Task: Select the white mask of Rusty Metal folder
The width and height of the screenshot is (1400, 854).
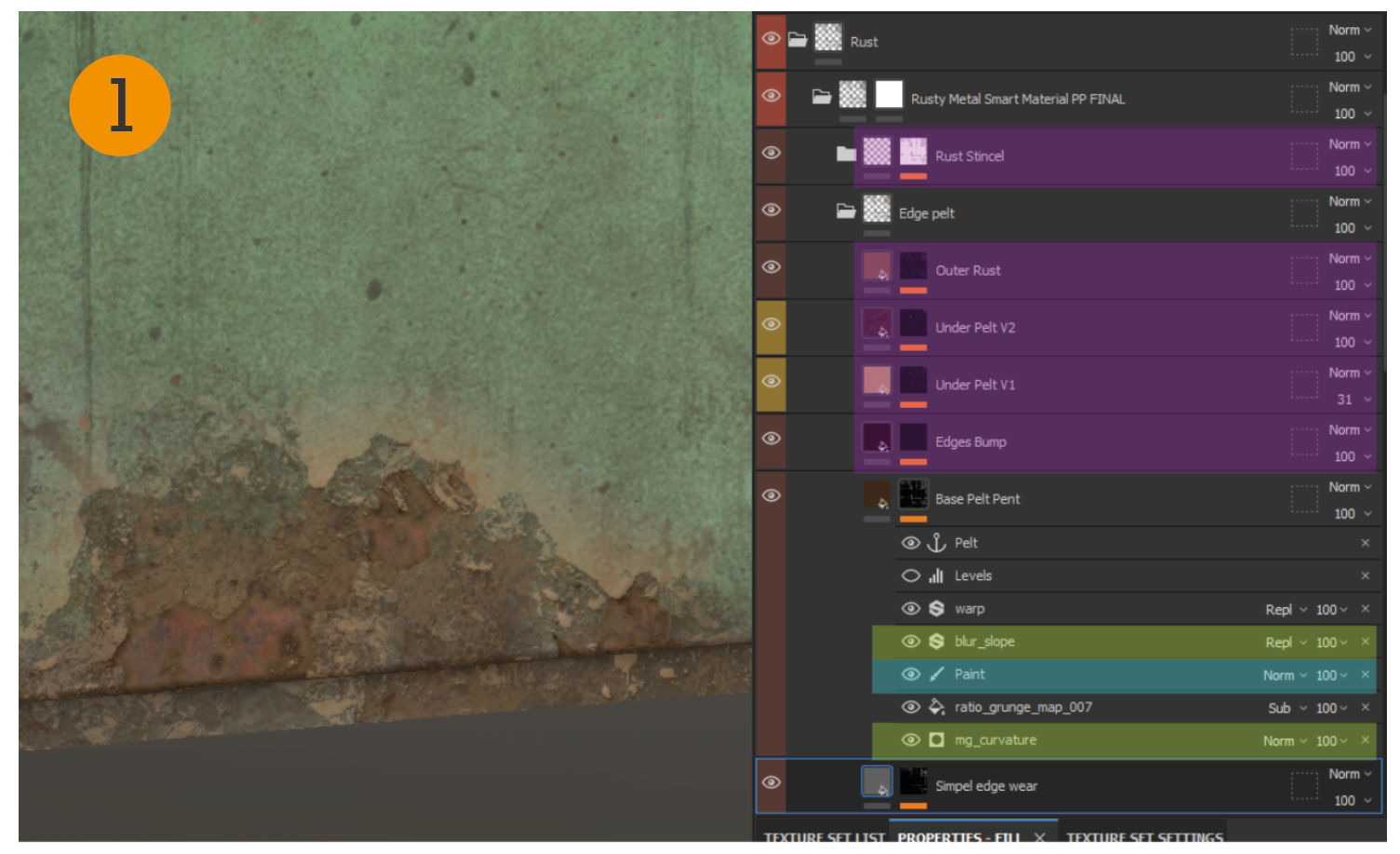Action: point(889,94)
